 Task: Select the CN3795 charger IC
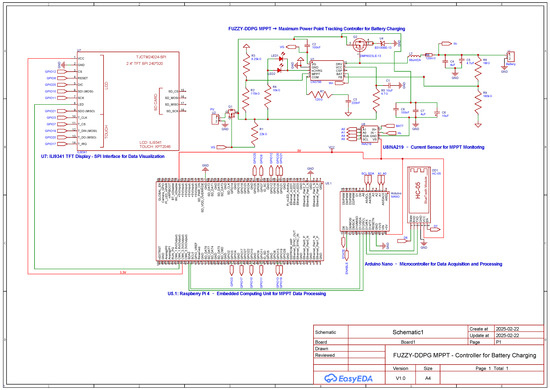pyautogui.click(x=327, y=70)
